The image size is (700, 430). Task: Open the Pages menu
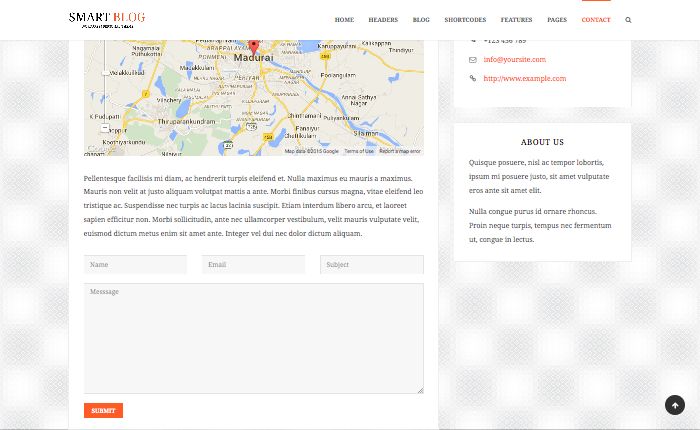(x=557, y=20)
